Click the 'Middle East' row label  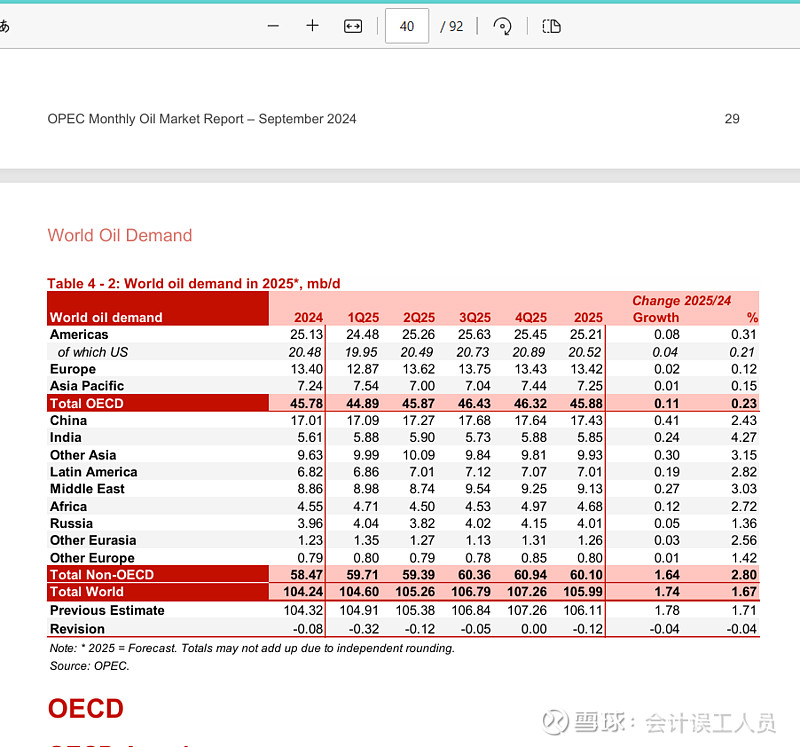pos(87,489)
